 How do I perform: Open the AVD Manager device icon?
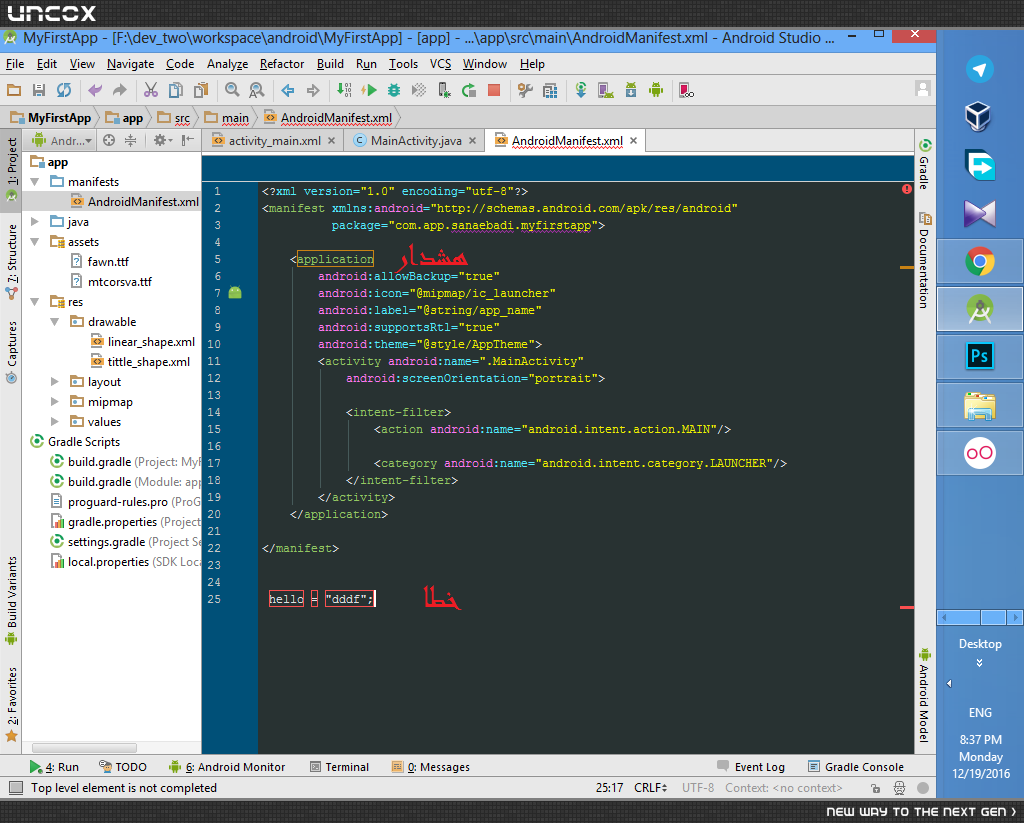(x=605, y=90)
